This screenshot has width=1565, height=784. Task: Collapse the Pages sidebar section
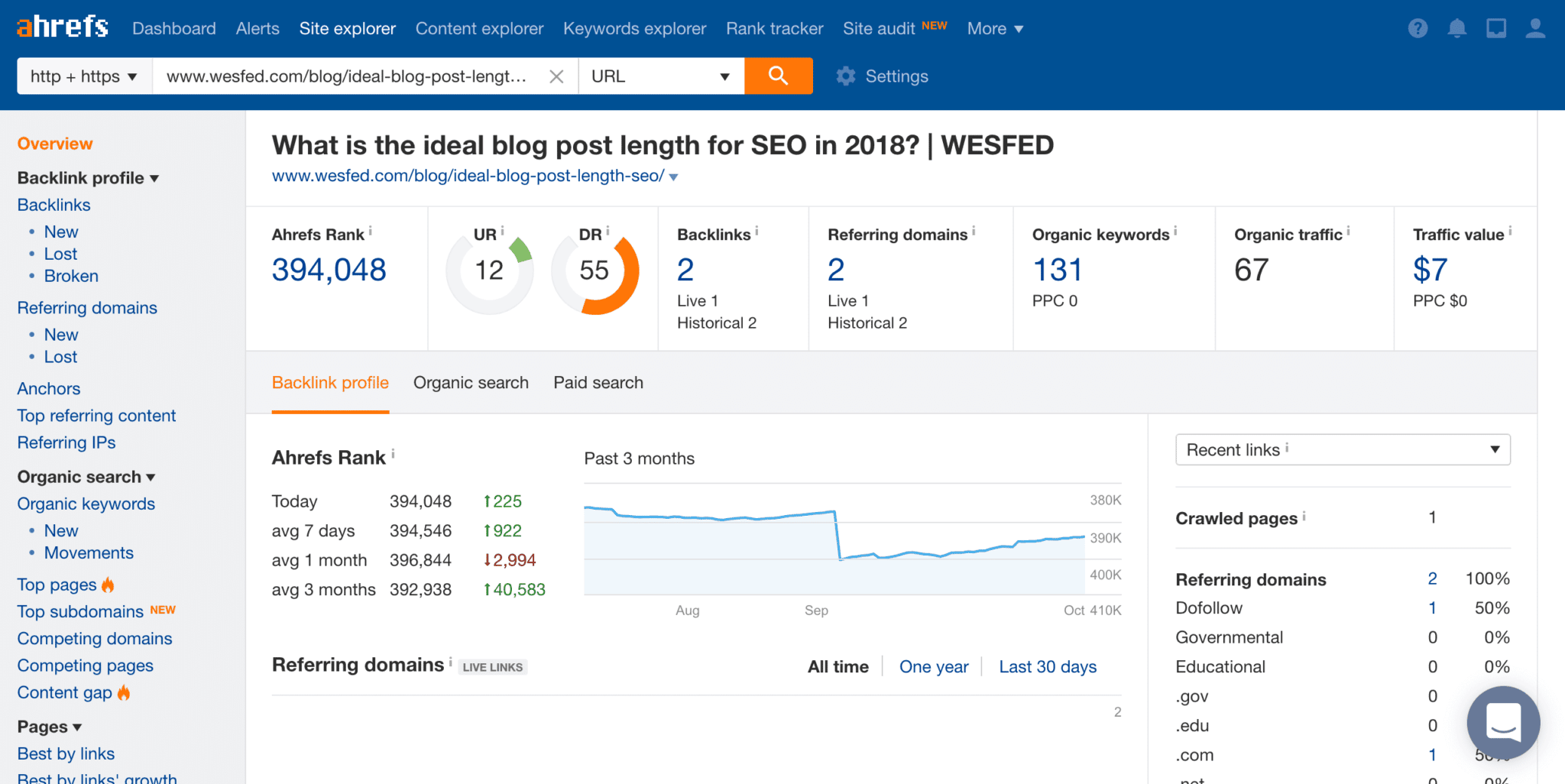[x=50, y=726]
